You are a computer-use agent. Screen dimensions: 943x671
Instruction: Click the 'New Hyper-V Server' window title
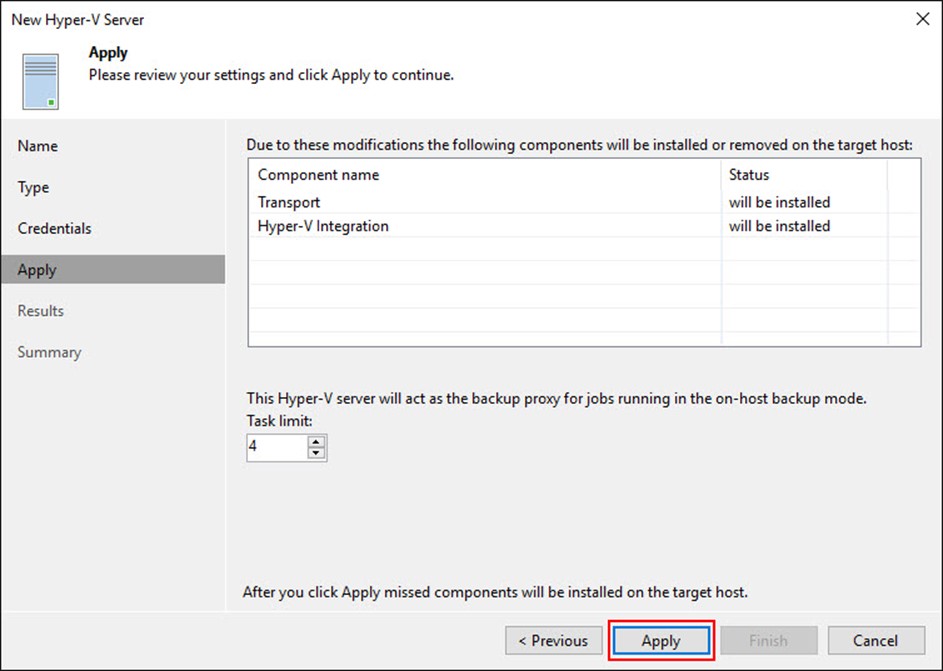(x=78, y=20)
